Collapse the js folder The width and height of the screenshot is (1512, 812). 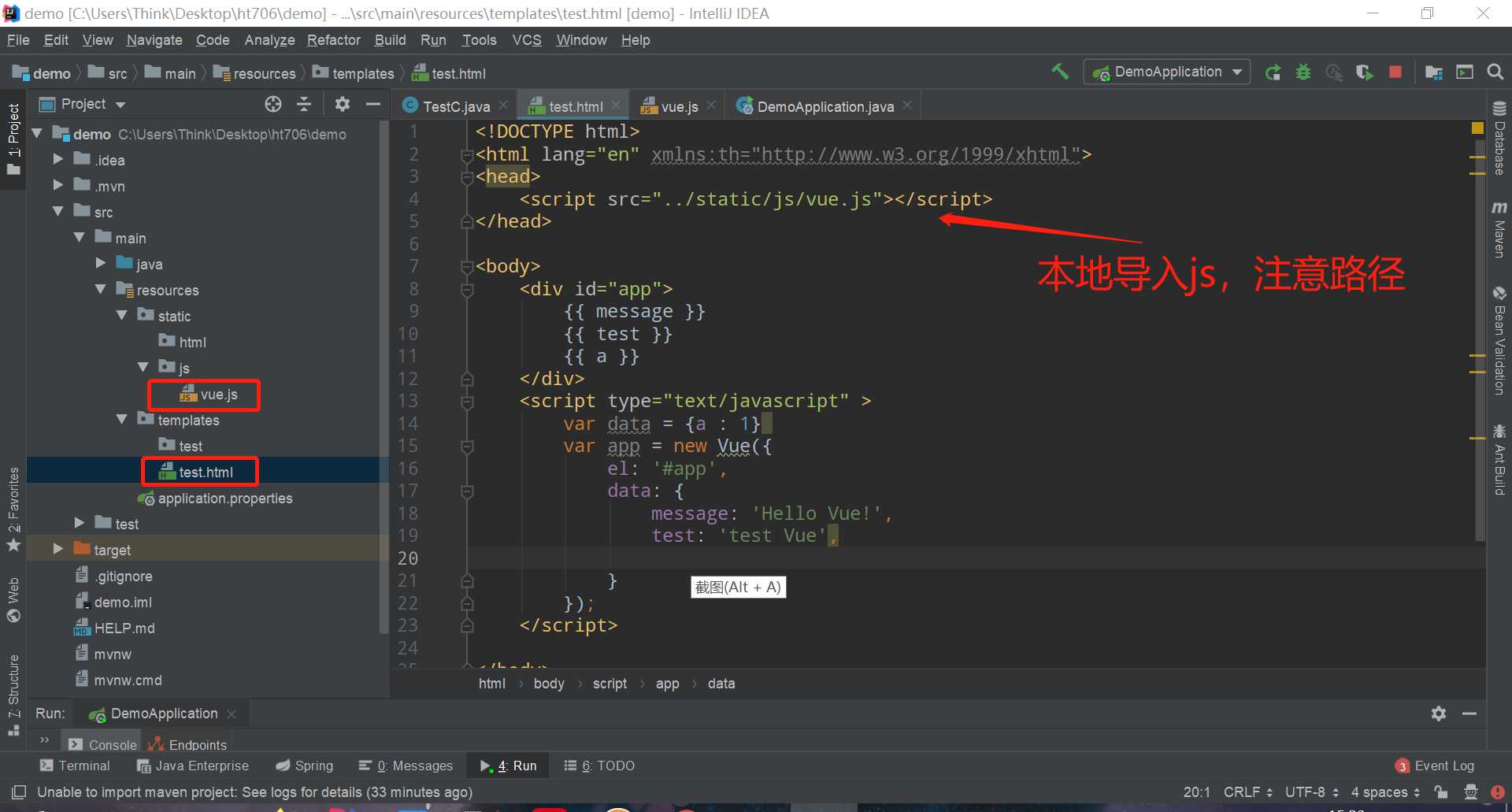143,367
